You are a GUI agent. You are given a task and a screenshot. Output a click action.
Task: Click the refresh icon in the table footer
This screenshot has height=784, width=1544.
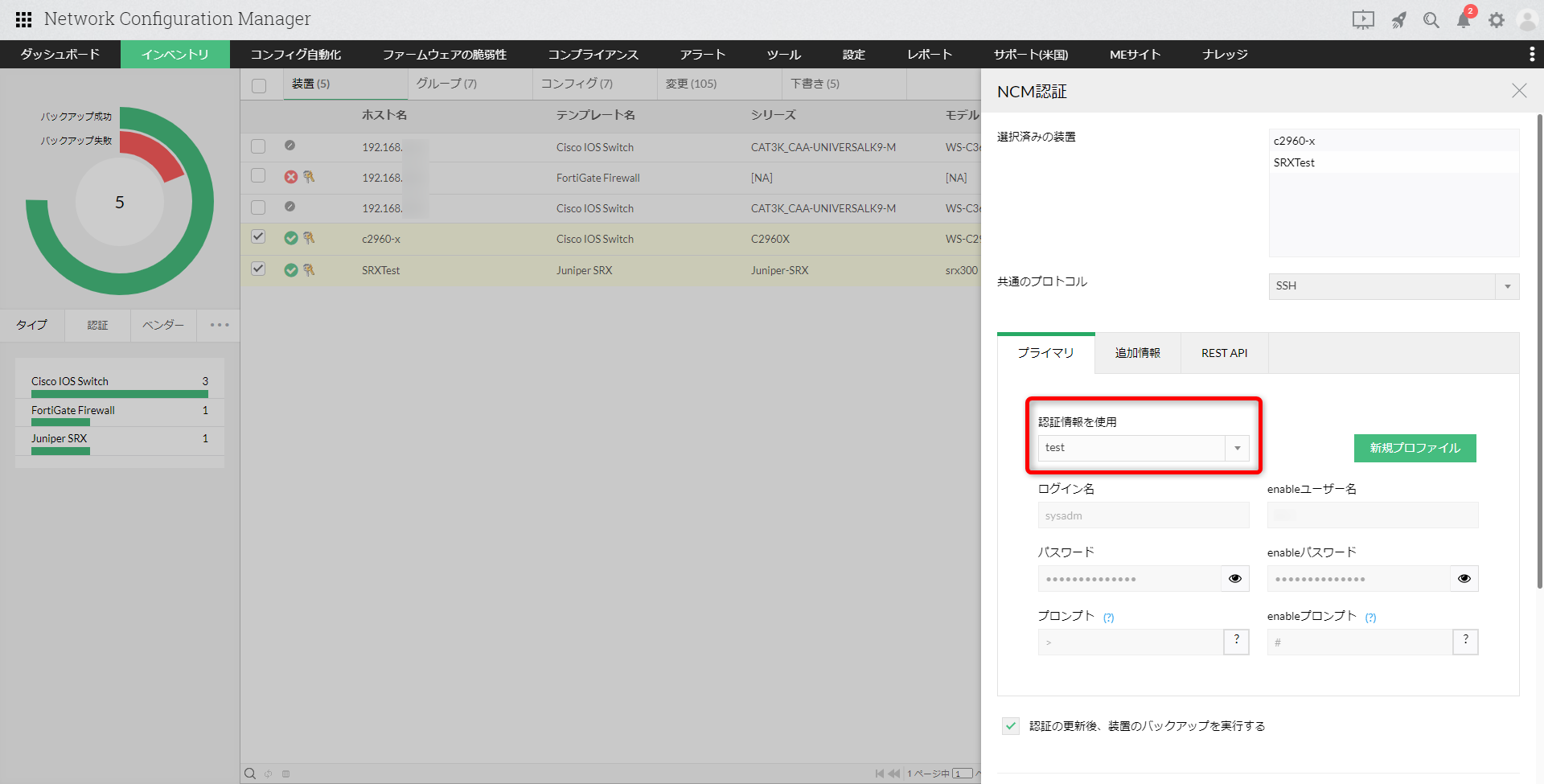[x=269, y=774]
